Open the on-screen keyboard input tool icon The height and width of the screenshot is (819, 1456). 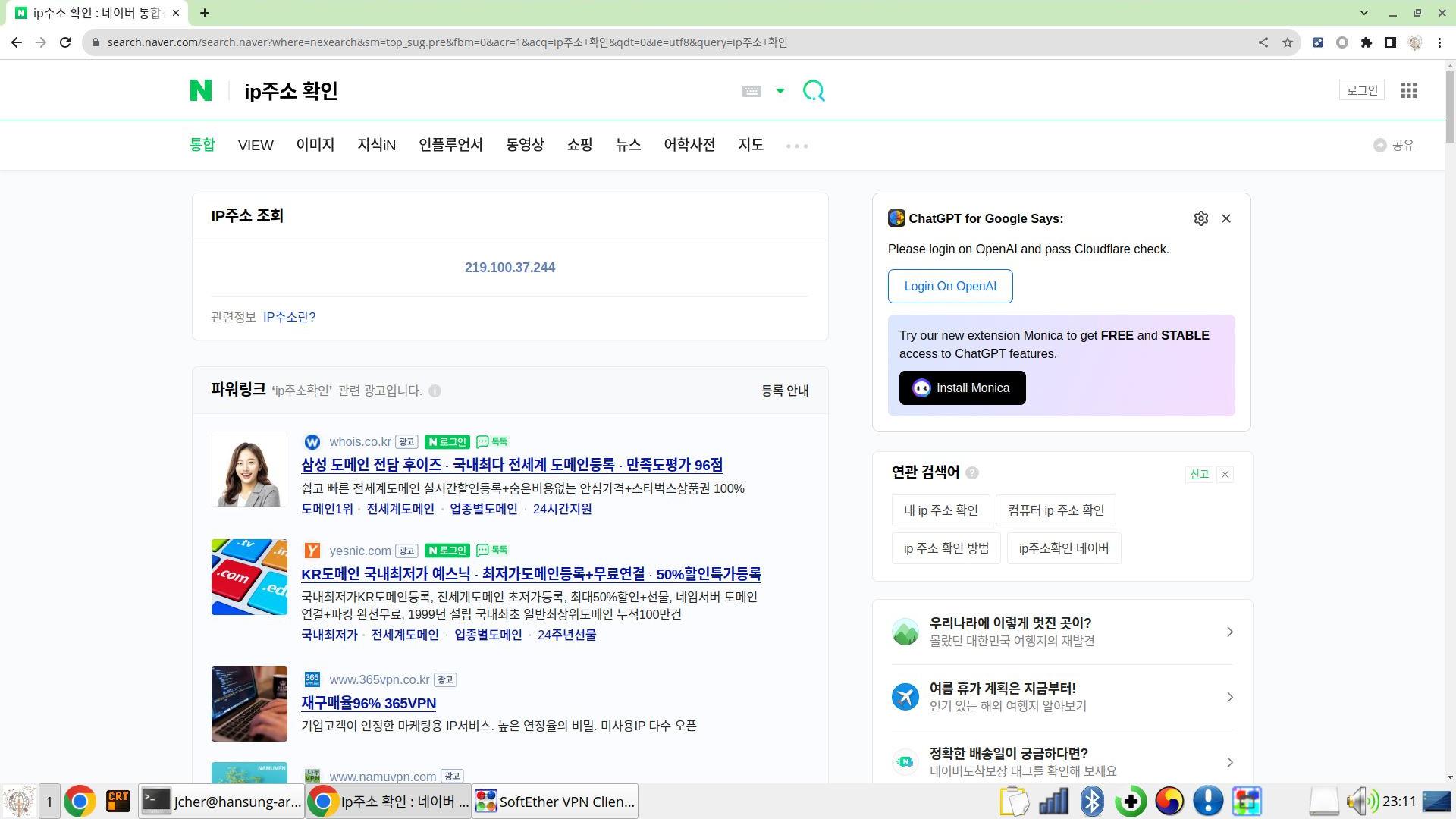[x=752, y=91]
